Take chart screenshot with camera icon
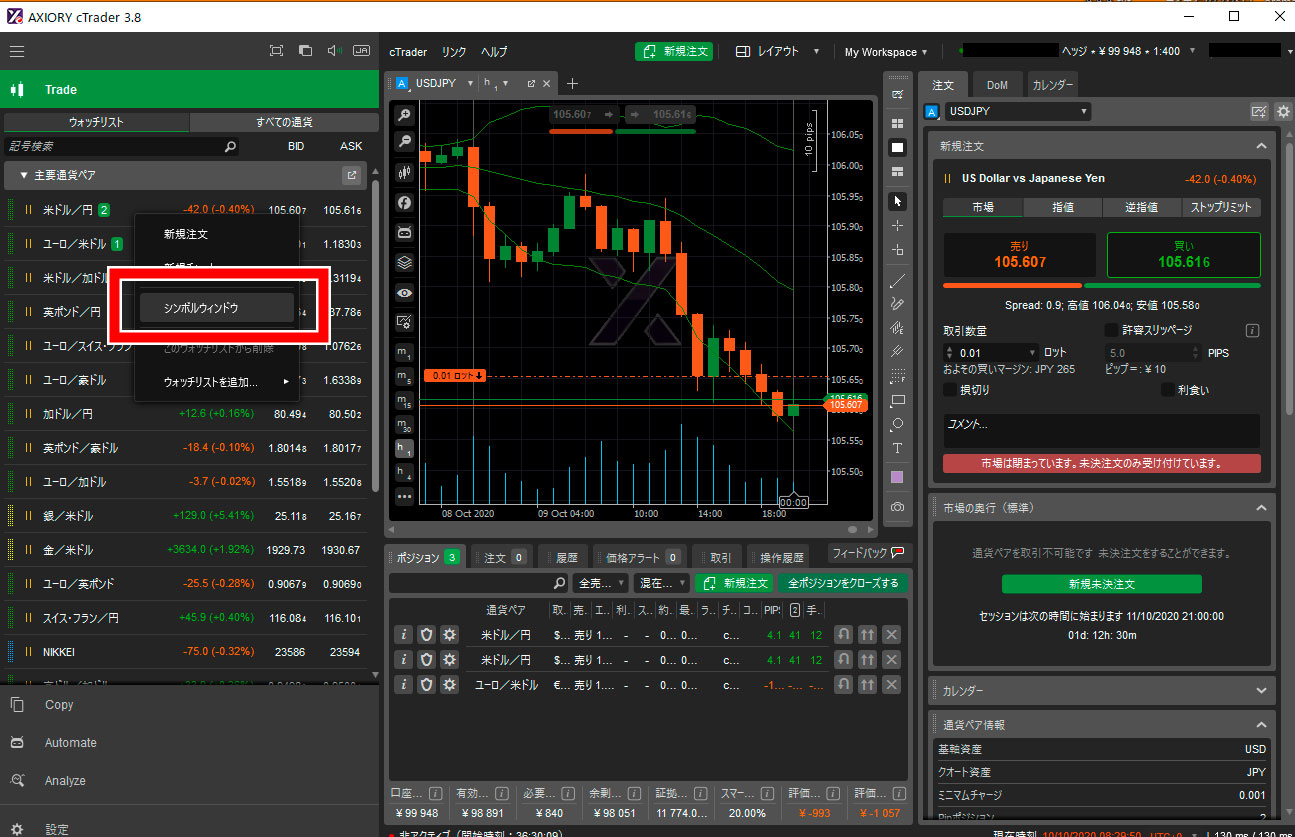1295x837 pixels. coord(897,507)
